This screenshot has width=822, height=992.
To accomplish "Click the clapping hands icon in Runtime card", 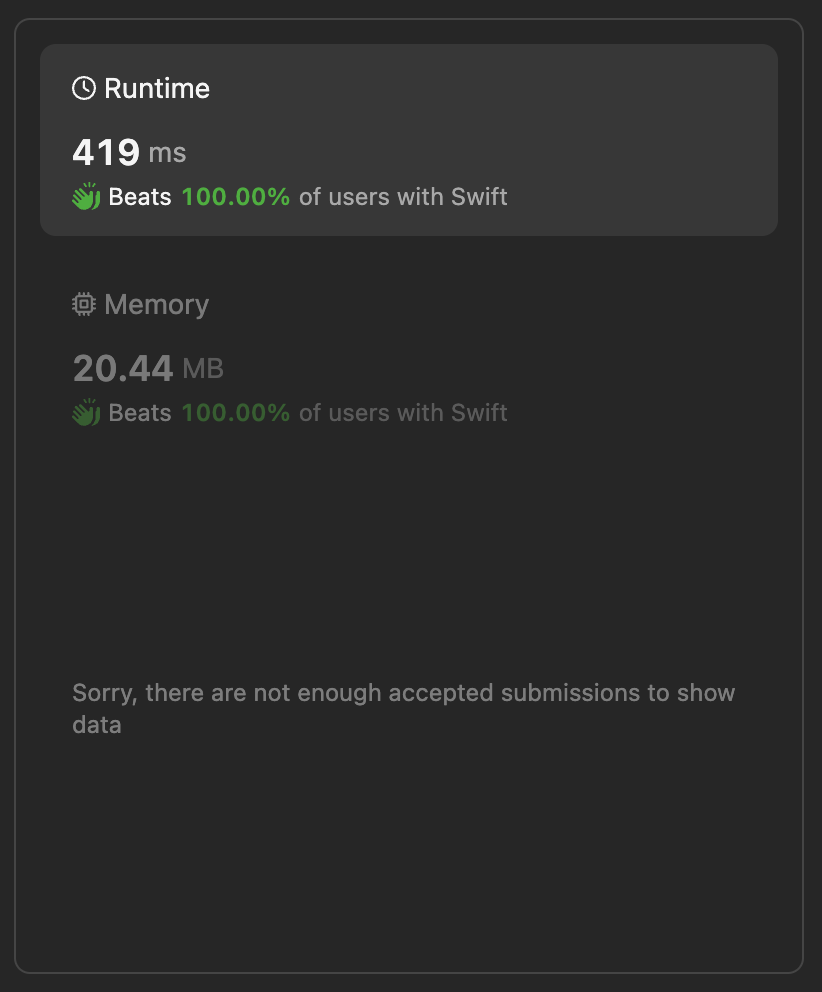I will coord(86,196).
